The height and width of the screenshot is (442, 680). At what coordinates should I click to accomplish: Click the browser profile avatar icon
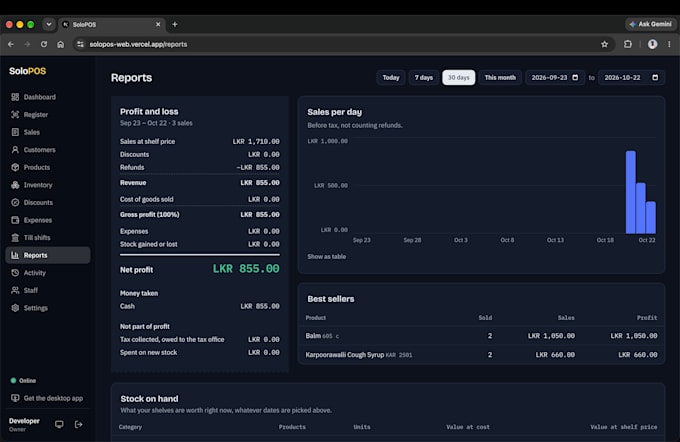(x=652, y=44)
